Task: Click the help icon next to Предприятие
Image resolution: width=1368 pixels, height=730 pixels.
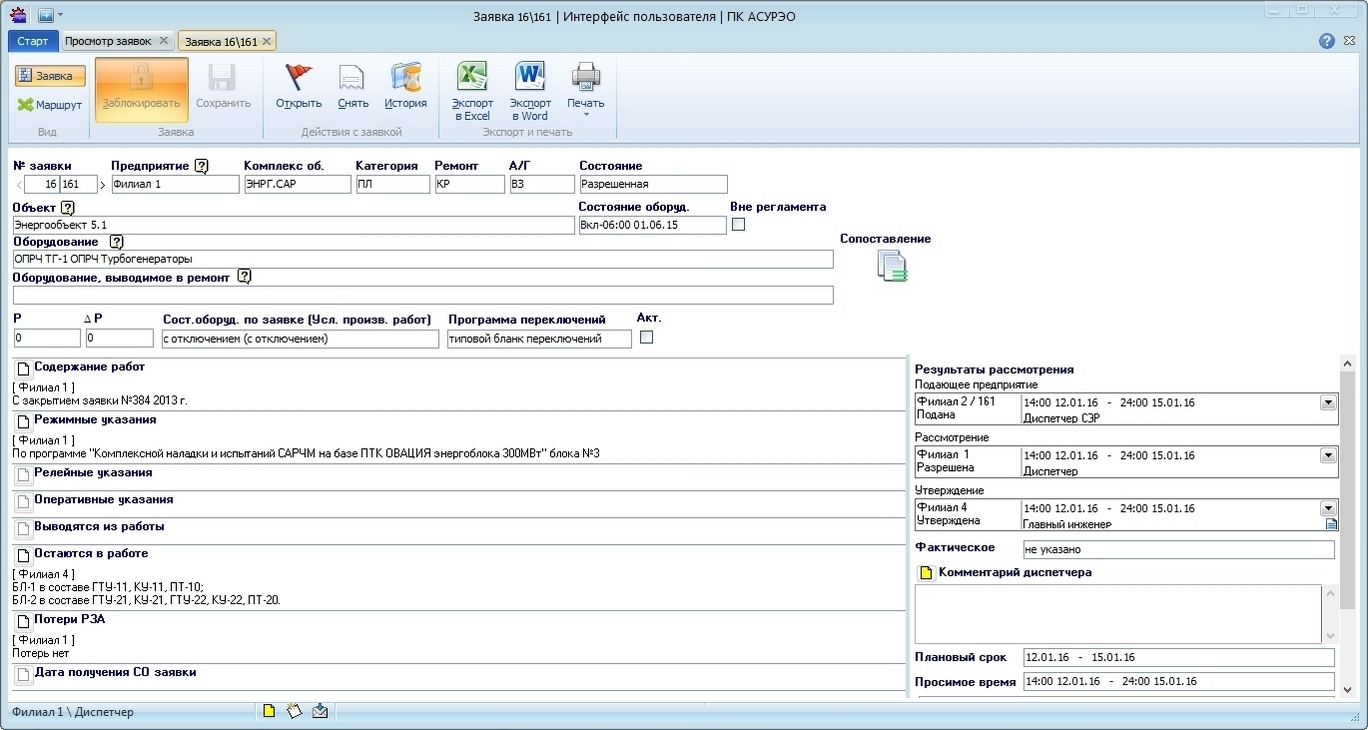Action: tap(202, 166)
